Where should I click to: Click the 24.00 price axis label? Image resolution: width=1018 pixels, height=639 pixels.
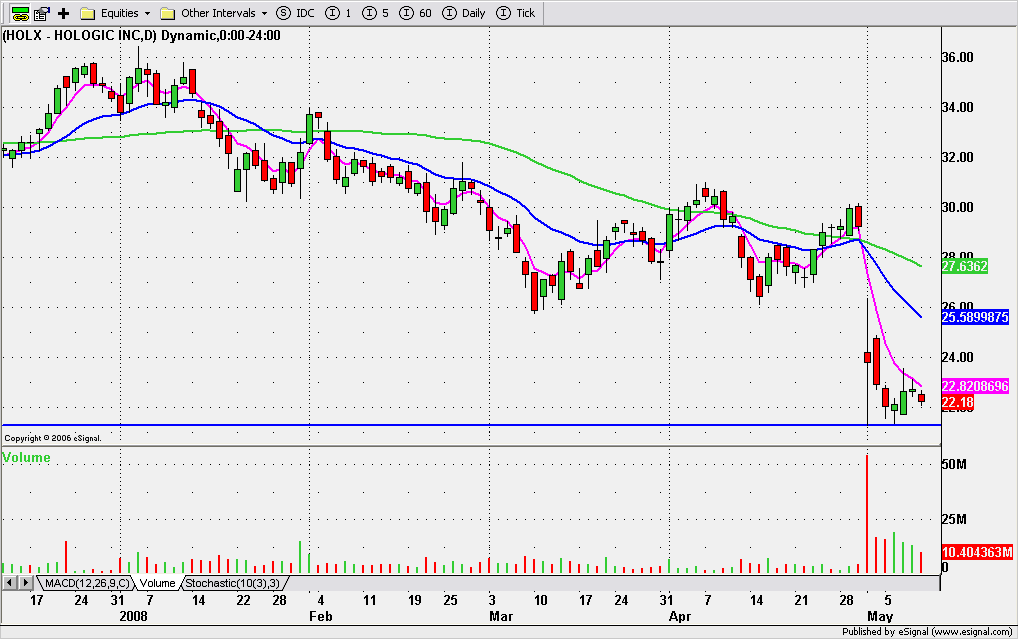pos(958,357)
